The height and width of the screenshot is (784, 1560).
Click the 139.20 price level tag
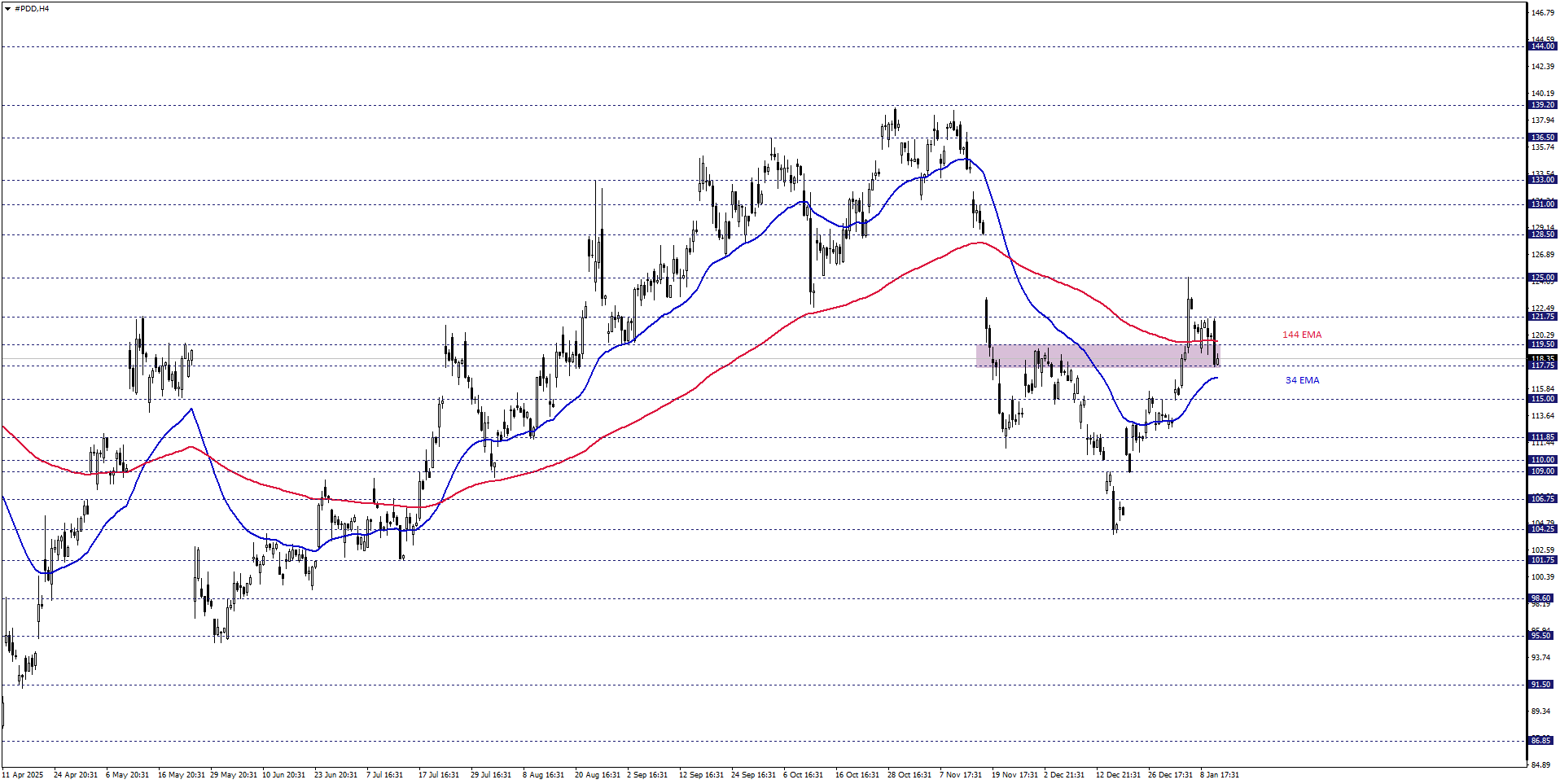(1541, 105)
